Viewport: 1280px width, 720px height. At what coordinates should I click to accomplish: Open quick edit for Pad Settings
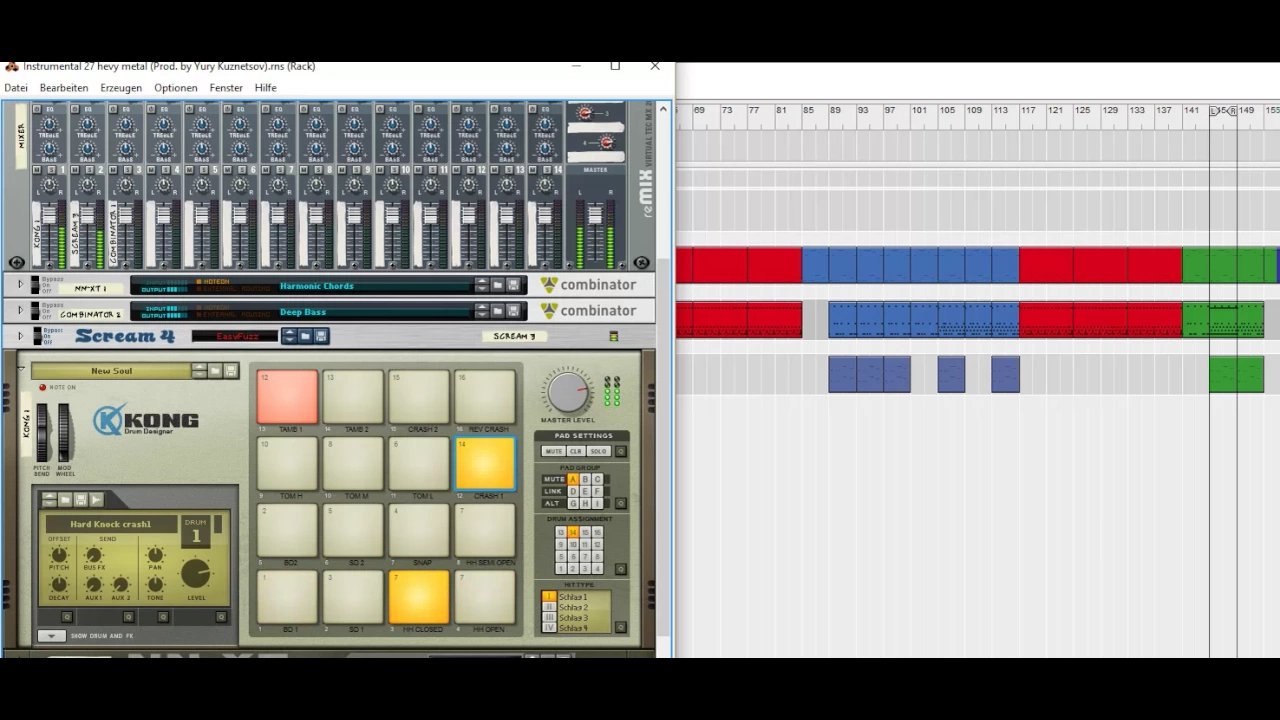[620, 451]
